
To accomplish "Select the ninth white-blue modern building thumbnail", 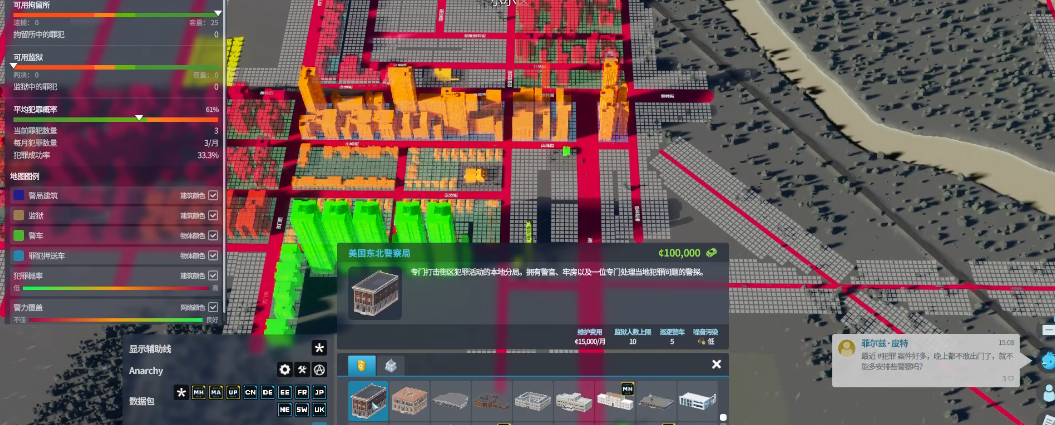I will click(697, 401).
